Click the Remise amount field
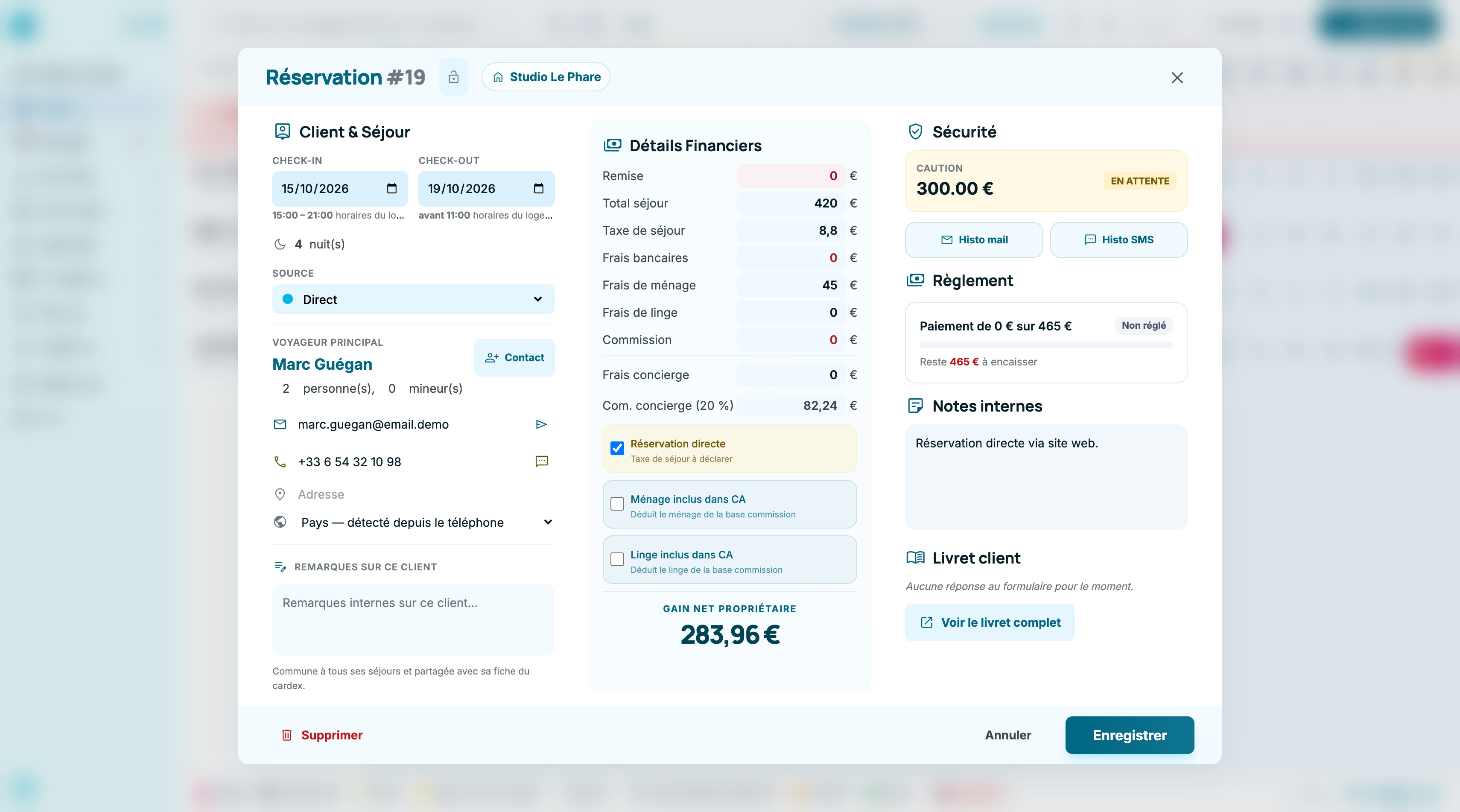The height and width of the screenshot is (812, 1460). (x=791, y=175)
